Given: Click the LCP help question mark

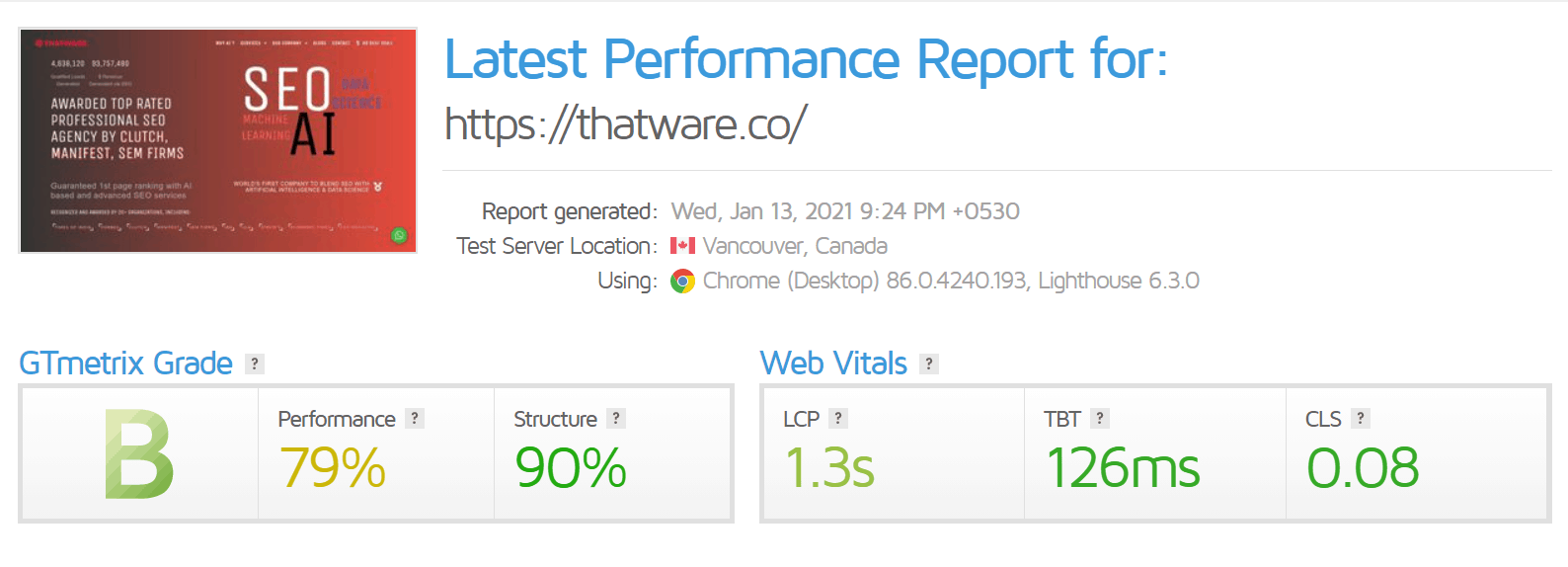Looking at the screenshot, I should coord(837,419).
